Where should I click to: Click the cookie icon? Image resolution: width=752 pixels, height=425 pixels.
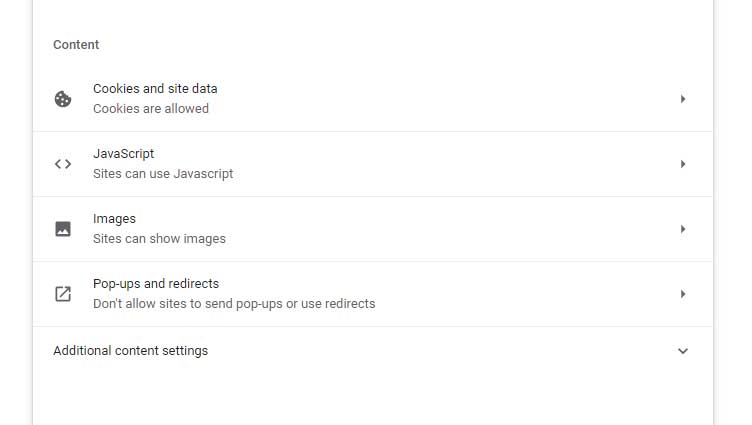tap(63, 99)
